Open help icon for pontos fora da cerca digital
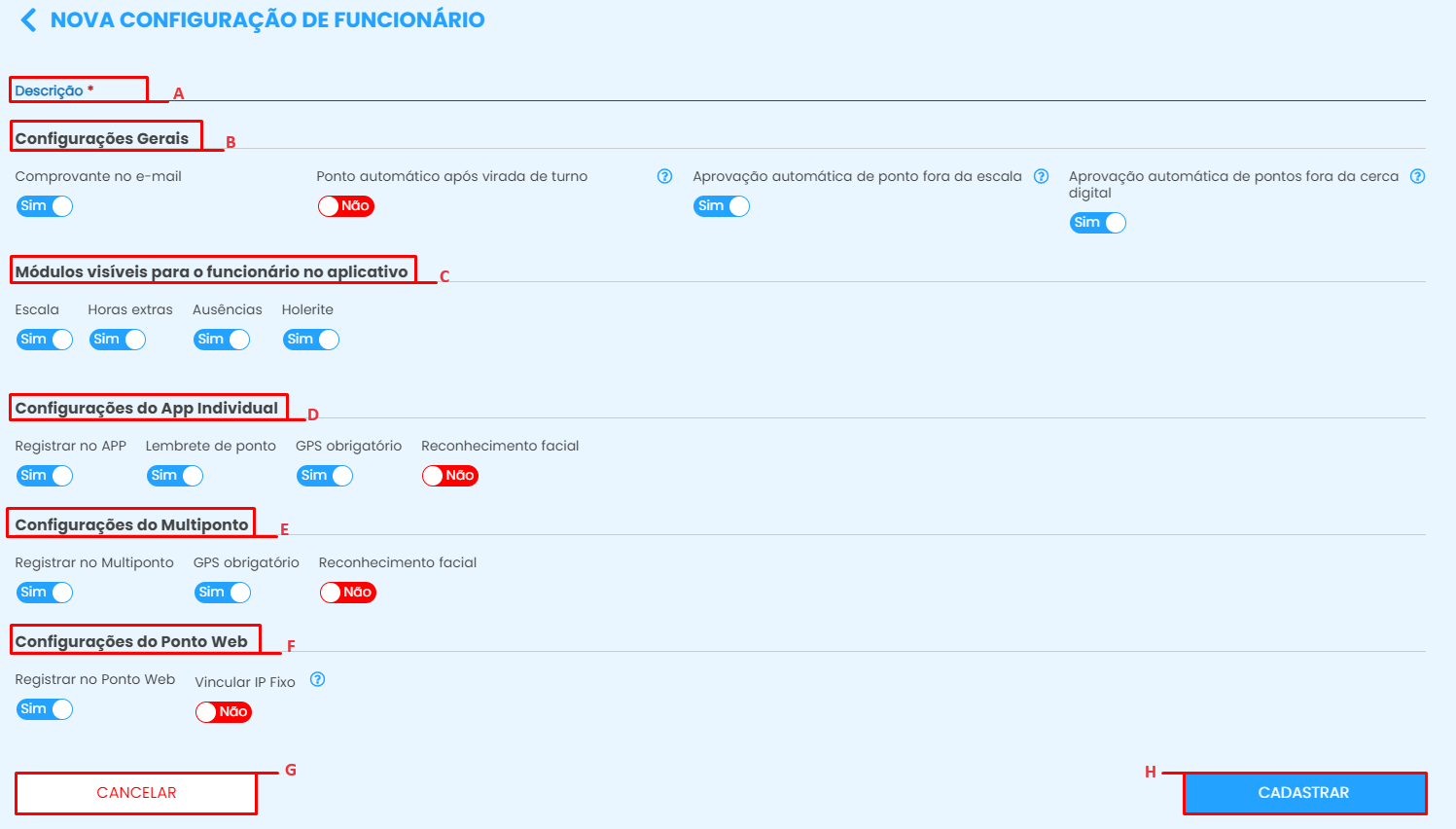 tap(1417, 176)
